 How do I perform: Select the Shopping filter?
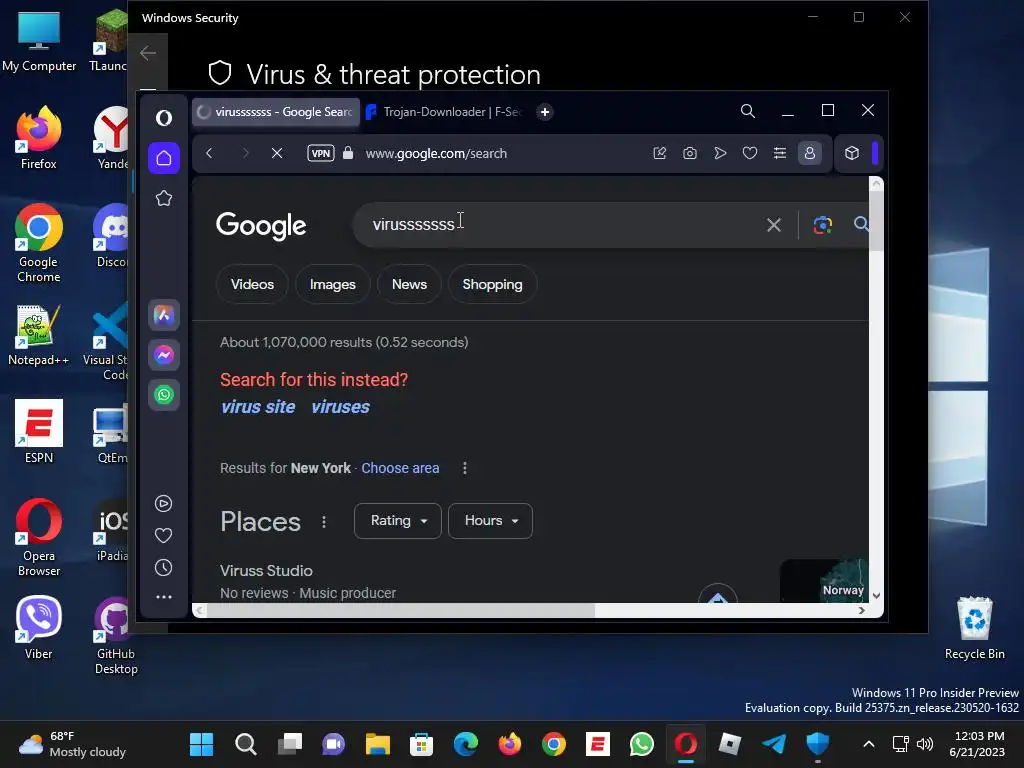pos(492,284)
